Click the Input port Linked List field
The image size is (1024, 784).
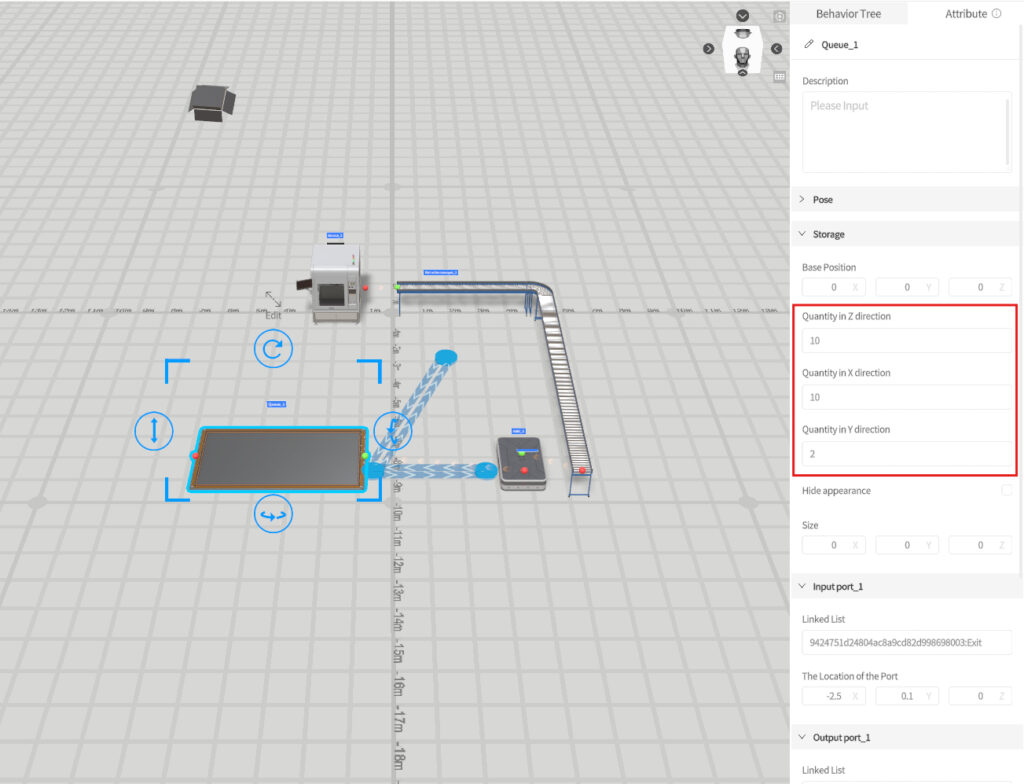[906, 642]
